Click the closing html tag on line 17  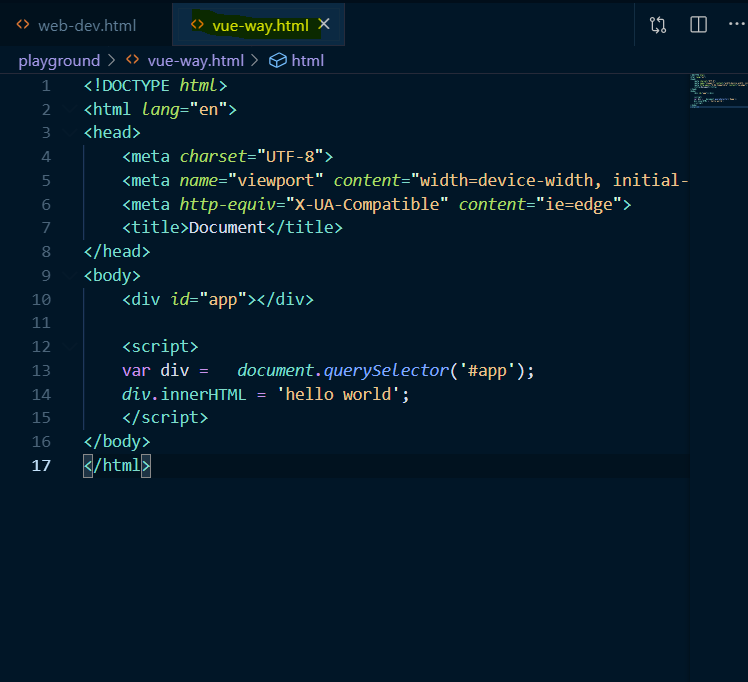(x=117, y=465)
